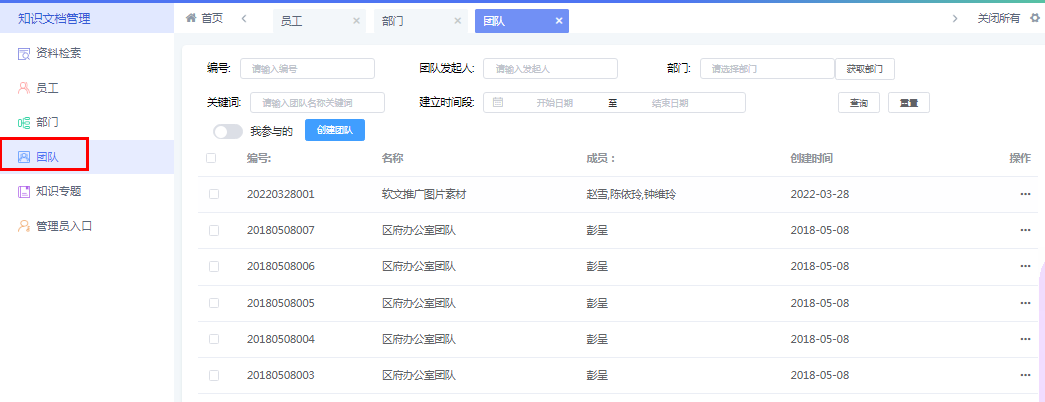1045x402 pixels.
Task: Open the 开始日期 date picker
Action: point(554,103)
